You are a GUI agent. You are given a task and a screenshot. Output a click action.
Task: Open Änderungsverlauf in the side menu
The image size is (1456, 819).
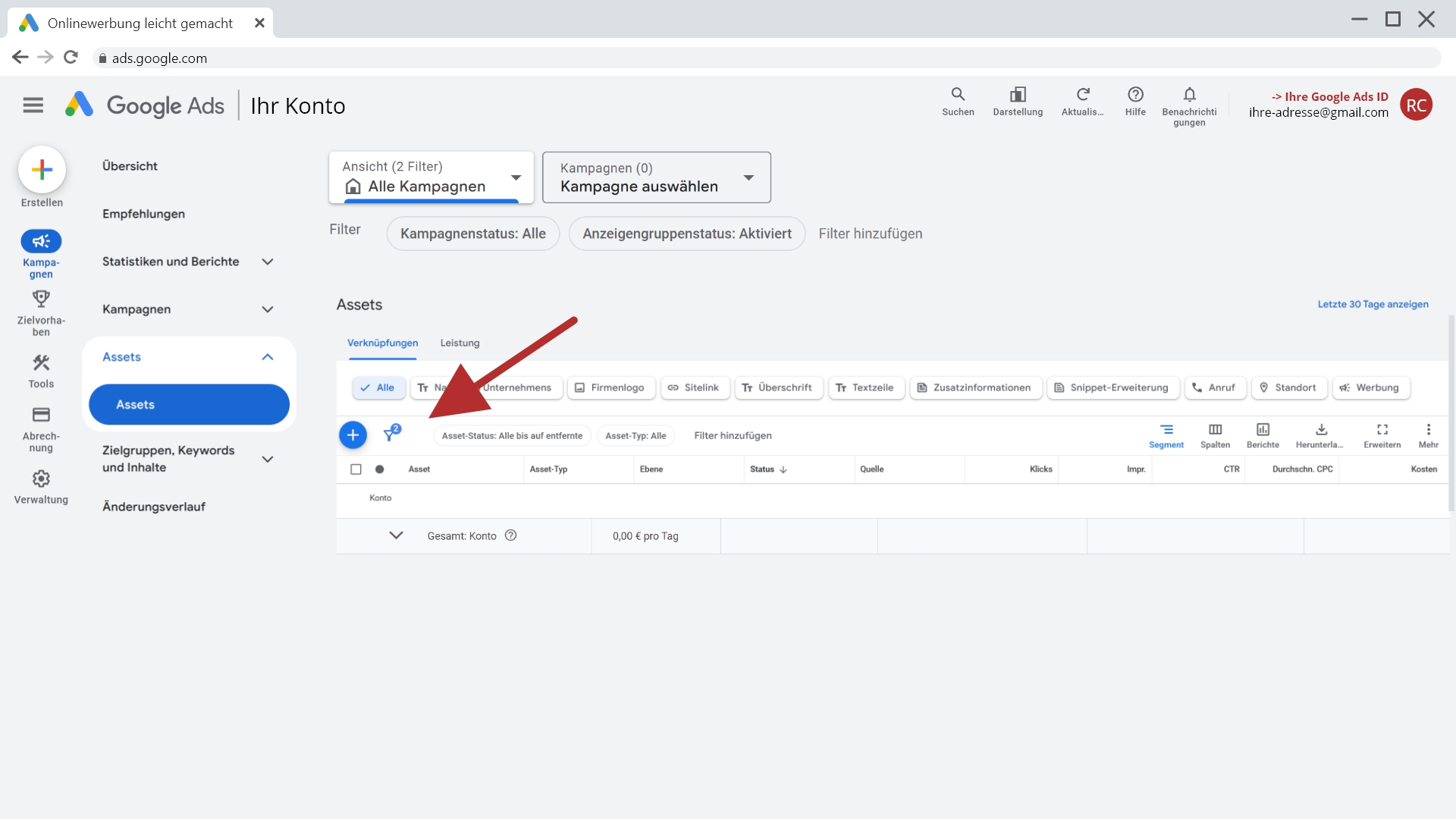point(154,507)
